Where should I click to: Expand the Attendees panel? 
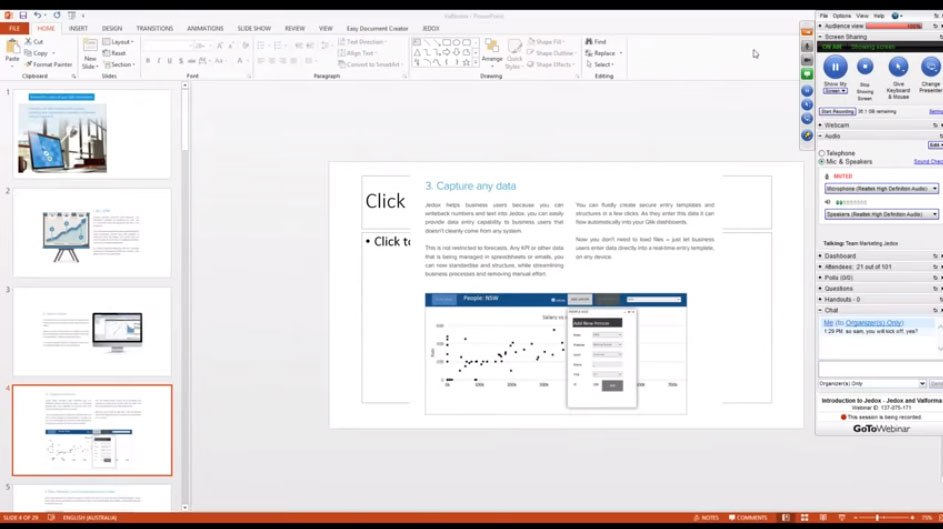(x=821, y=267)
